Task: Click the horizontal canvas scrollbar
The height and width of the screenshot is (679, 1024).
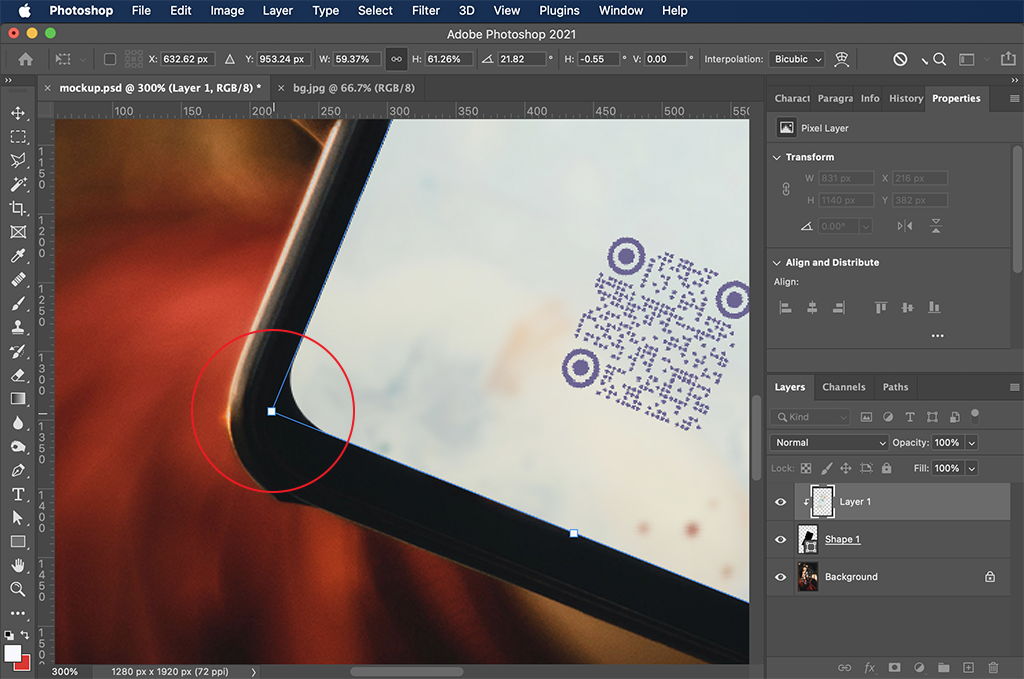Action: coord(407,672)
